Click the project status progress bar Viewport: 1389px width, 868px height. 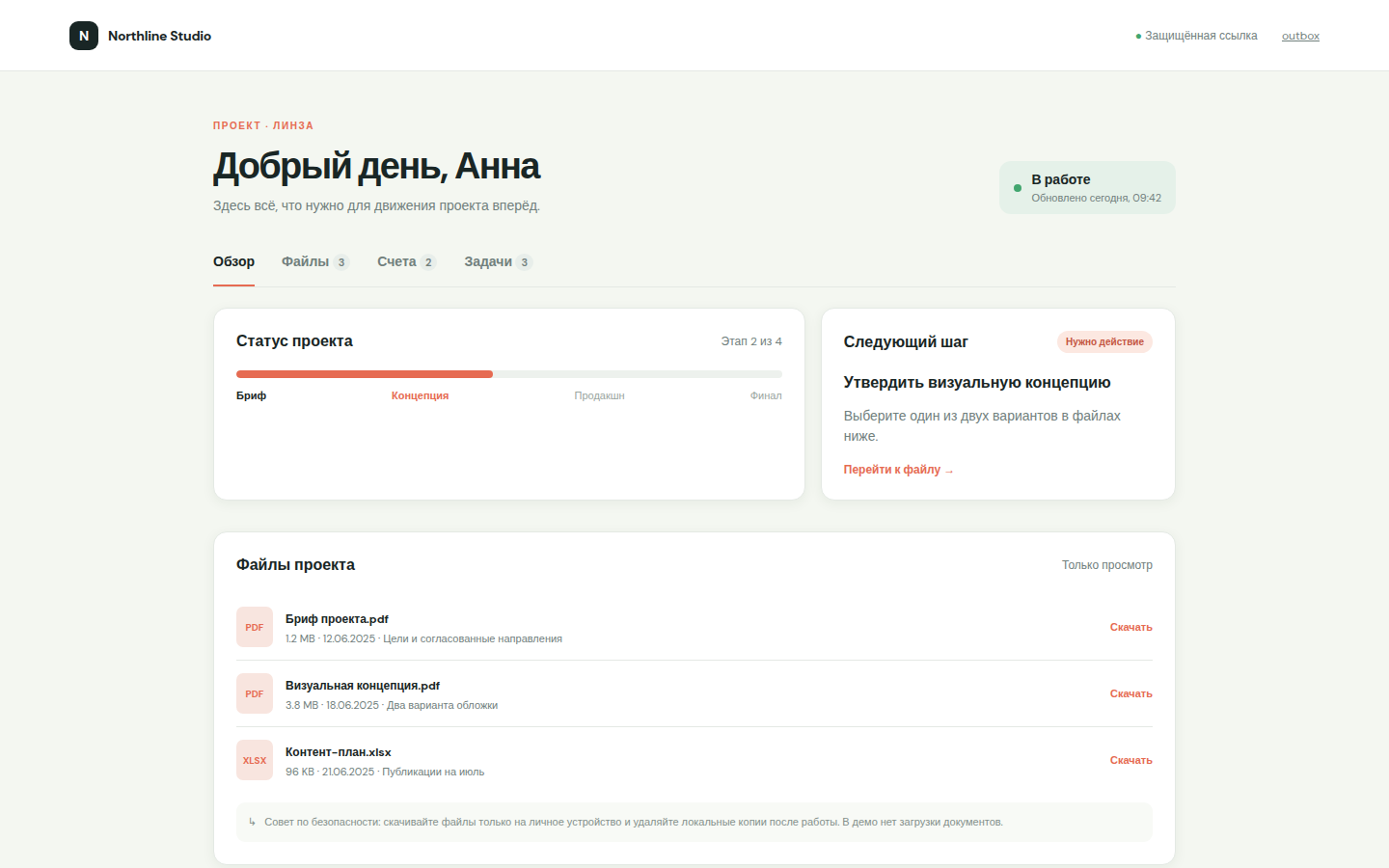[x=509, y=374]
